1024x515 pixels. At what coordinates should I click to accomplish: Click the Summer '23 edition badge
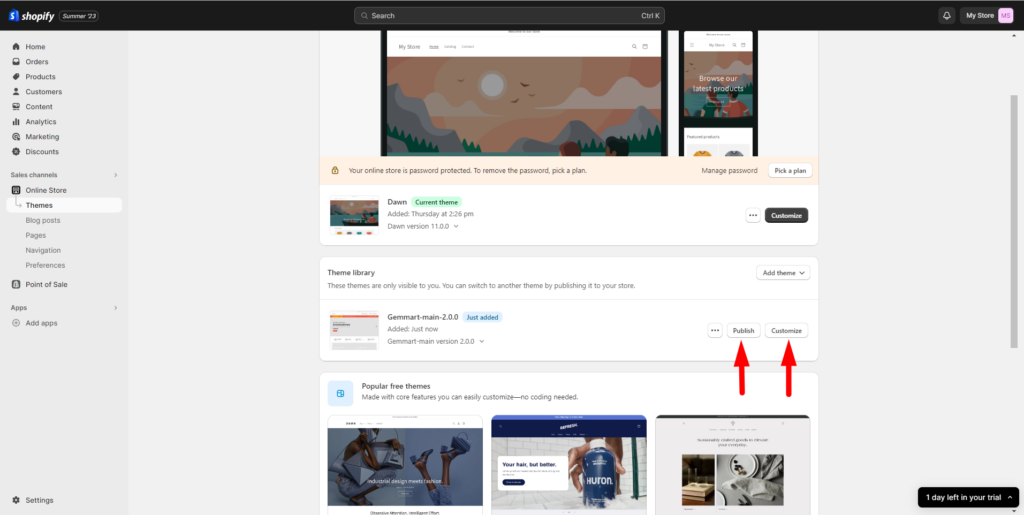79,16
